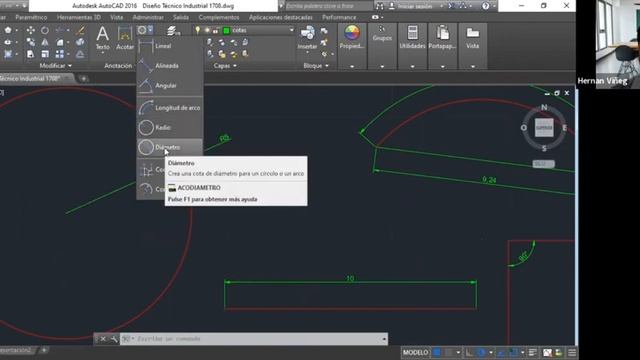Open the Complementos ribbon tab
This screenshot has height=360, width=640.
(x=219, y=18)
